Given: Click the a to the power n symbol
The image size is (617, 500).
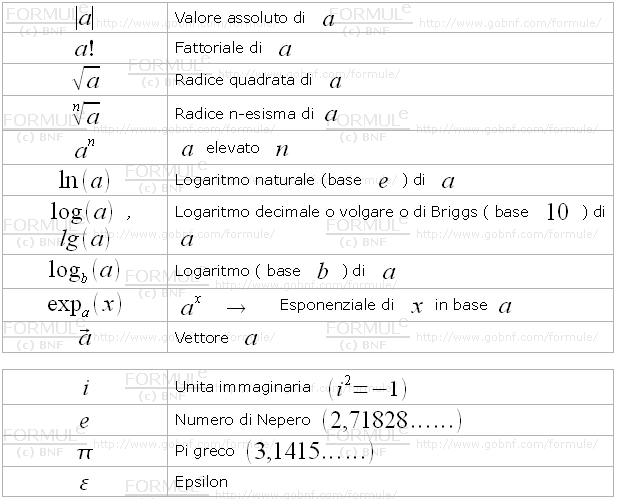Looking at the screenshot, I should click(84, 149).
